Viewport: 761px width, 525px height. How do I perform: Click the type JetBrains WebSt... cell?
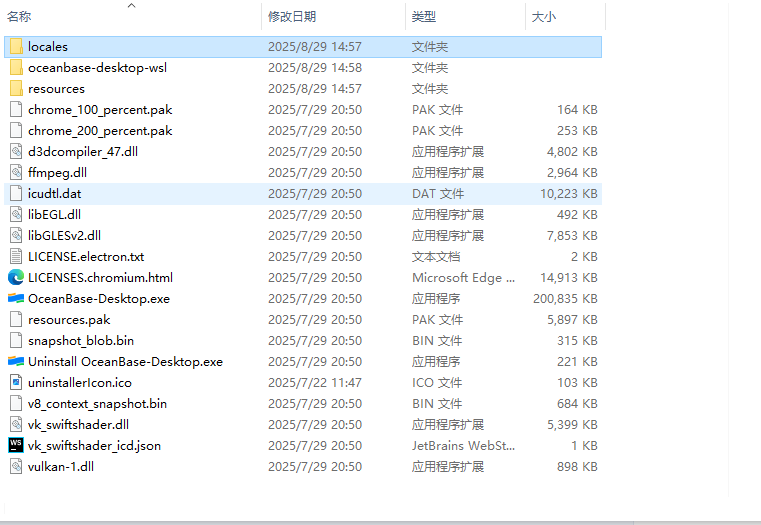click(x=463, y=445)
